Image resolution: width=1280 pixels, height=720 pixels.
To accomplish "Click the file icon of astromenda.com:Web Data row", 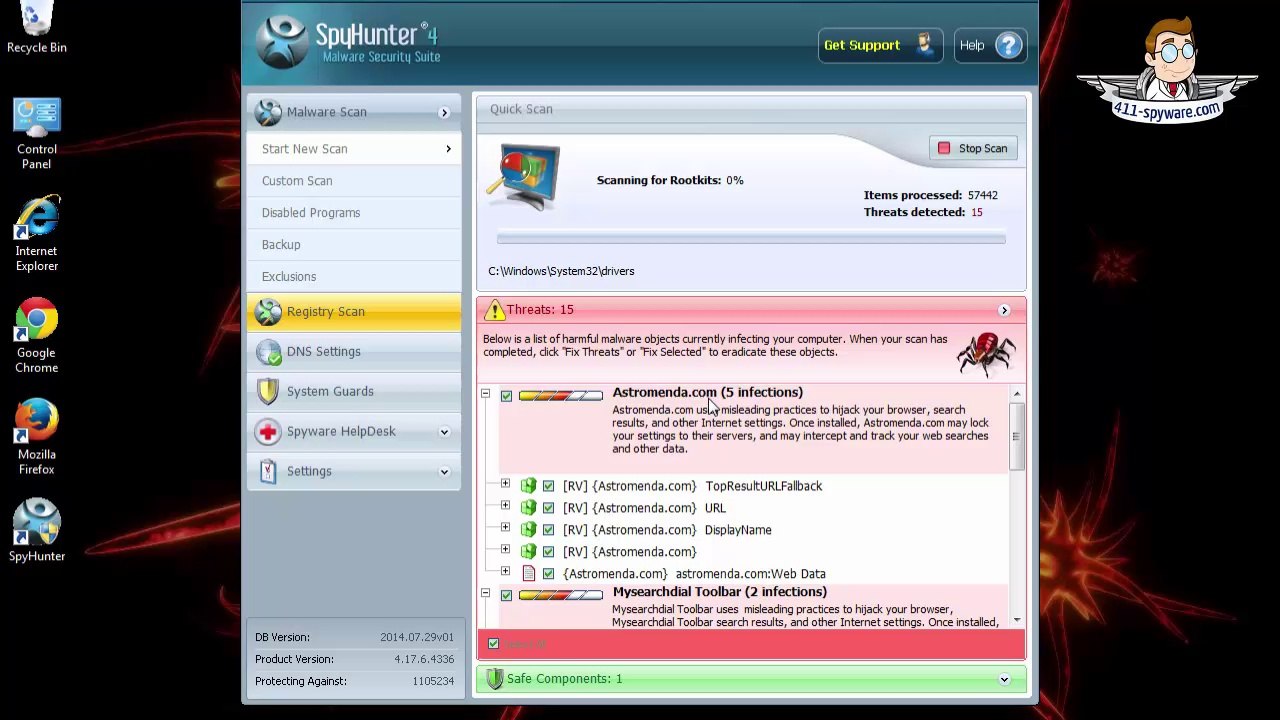I will pos(528,574).
